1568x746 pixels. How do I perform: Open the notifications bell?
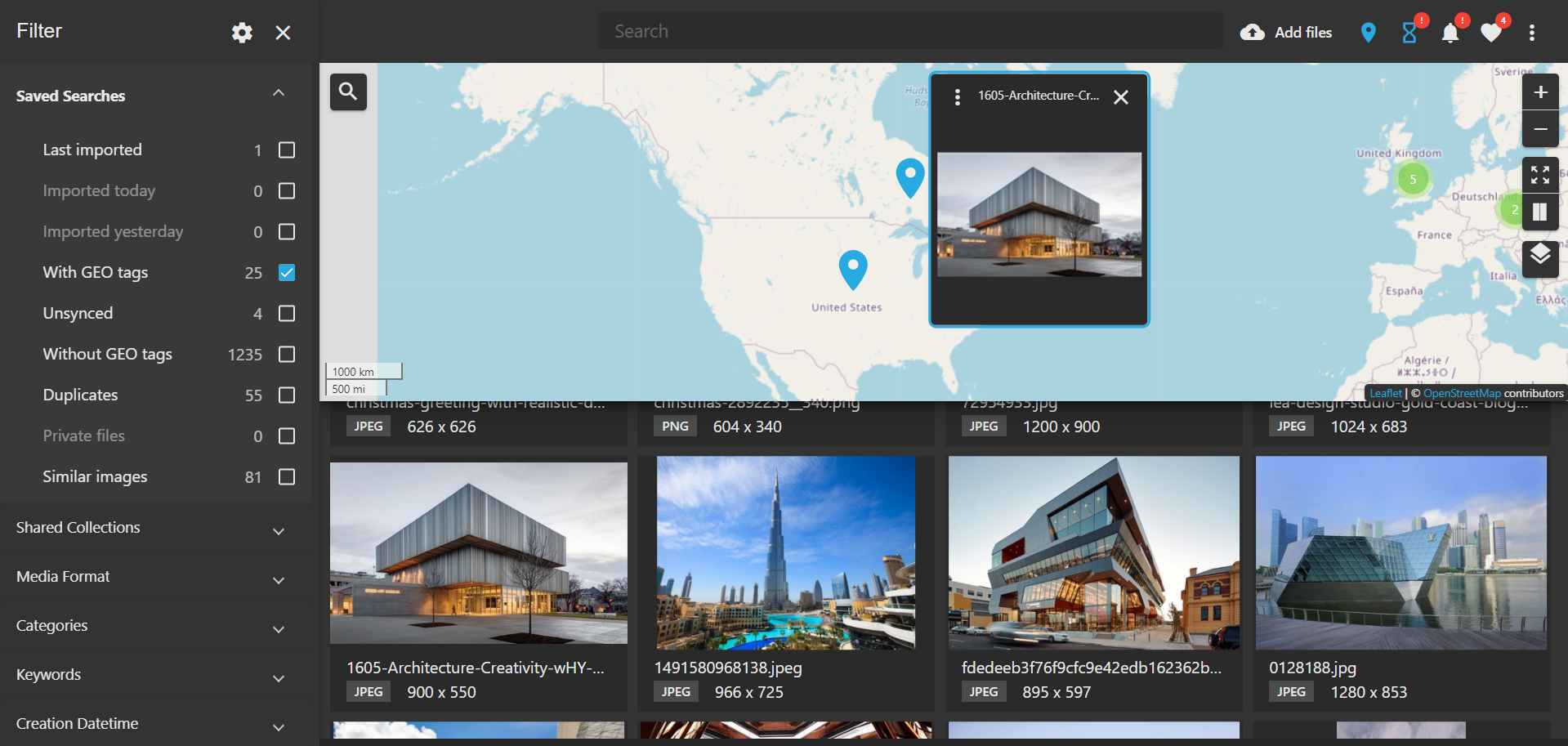[x=1450, y=33]
